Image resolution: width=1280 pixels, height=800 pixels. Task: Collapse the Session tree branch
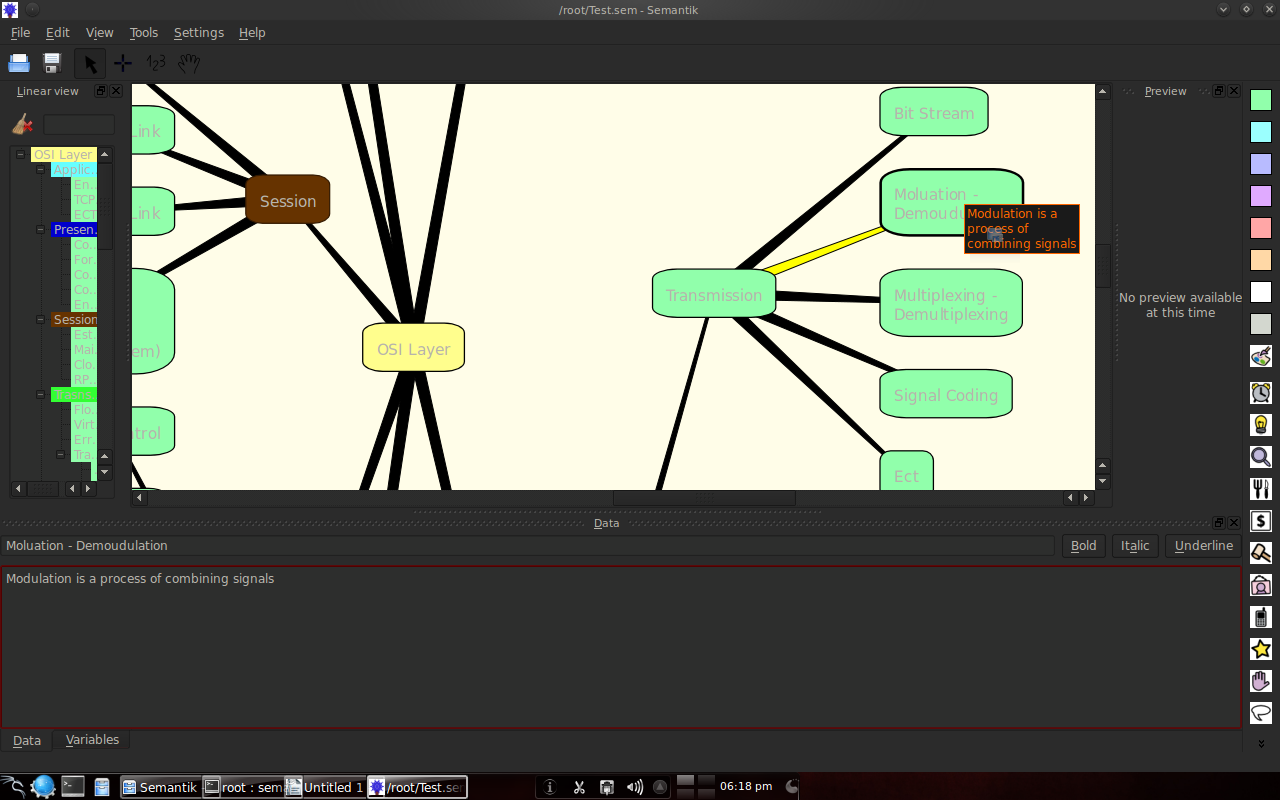tap(41, 320)
